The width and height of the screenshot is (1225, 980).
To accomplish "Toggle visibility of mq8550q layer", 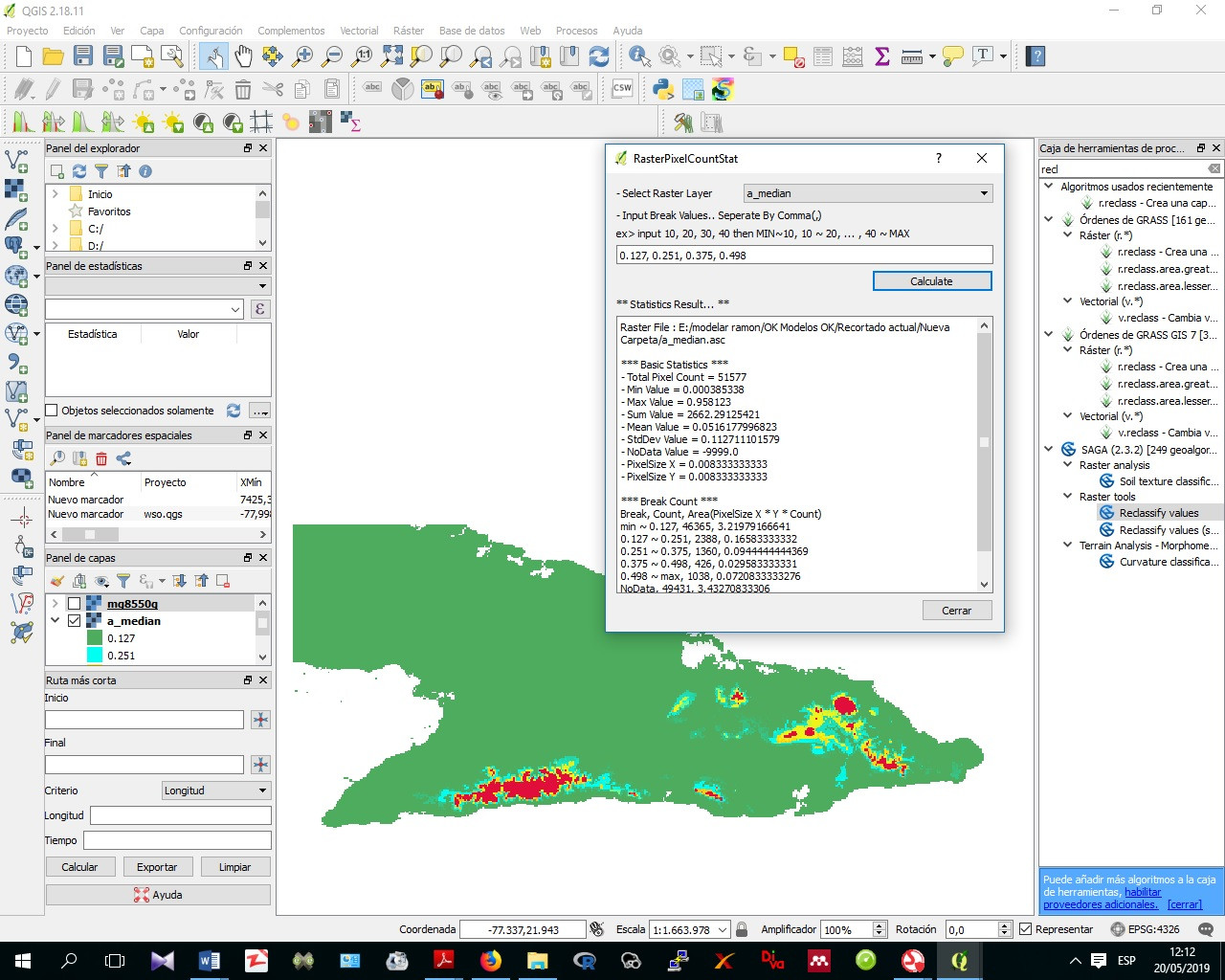I will point(74,604).
